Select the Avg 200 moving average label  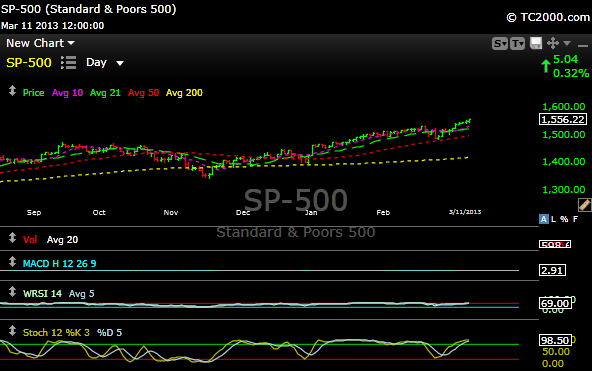pyautogui.click(x=184, y=93)
